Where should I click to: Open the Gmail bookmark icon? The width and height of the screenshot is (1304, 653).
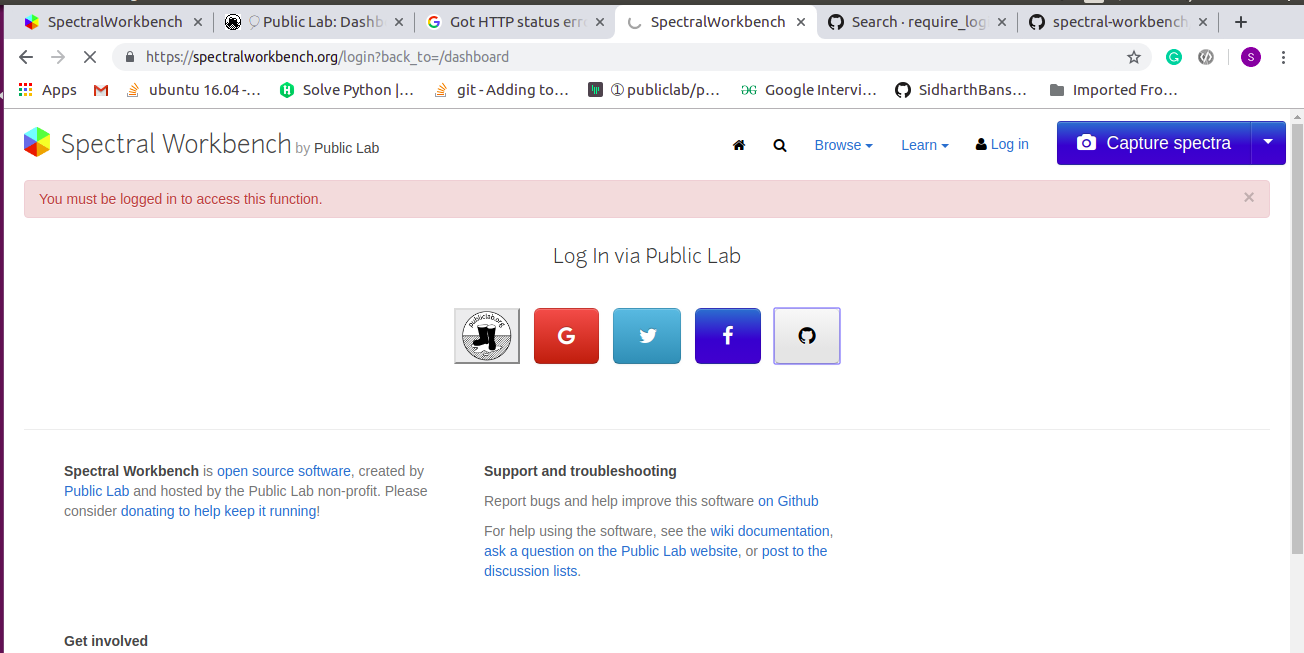(101, 90)
